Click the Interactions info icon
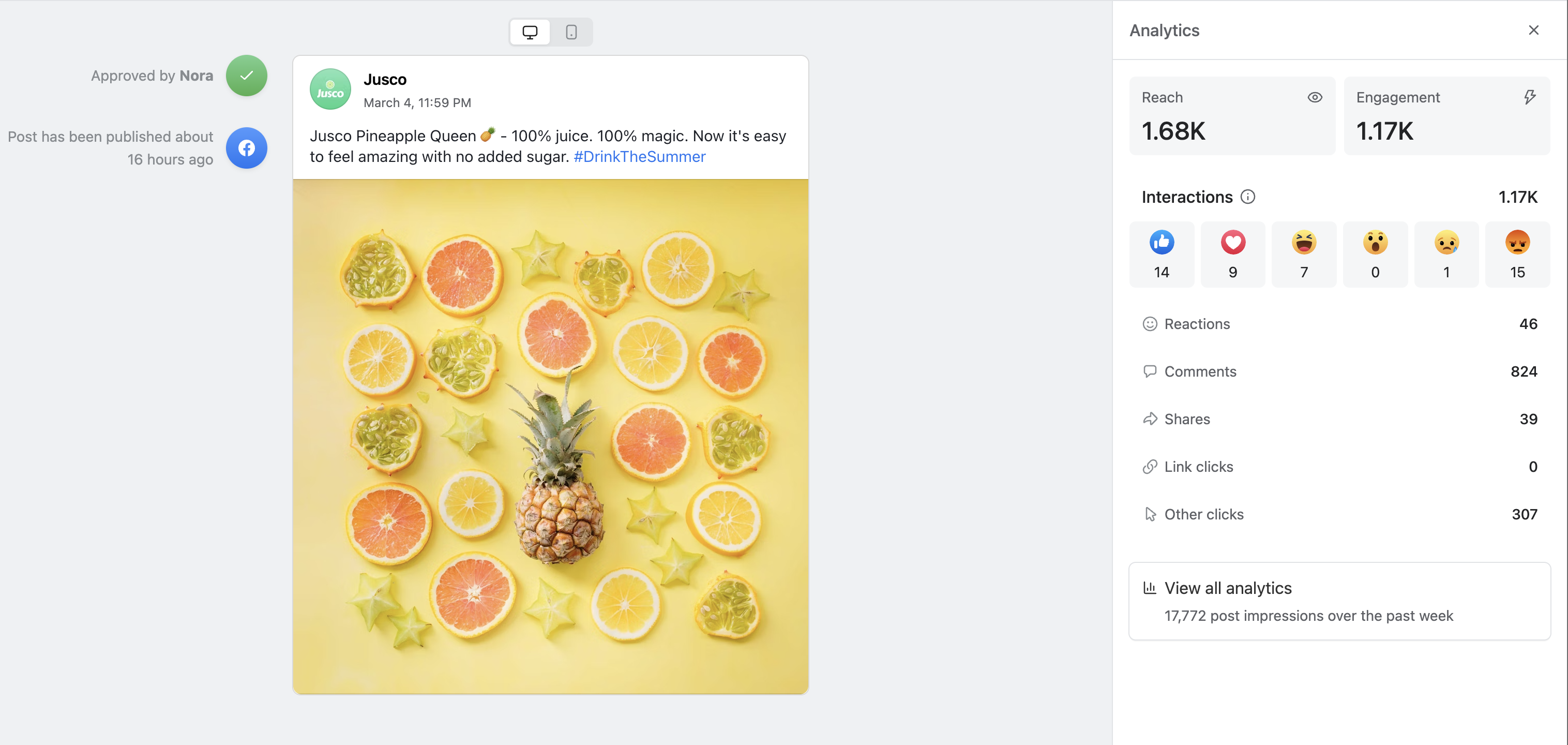The image size is (1568, 745). point(1248,197)
